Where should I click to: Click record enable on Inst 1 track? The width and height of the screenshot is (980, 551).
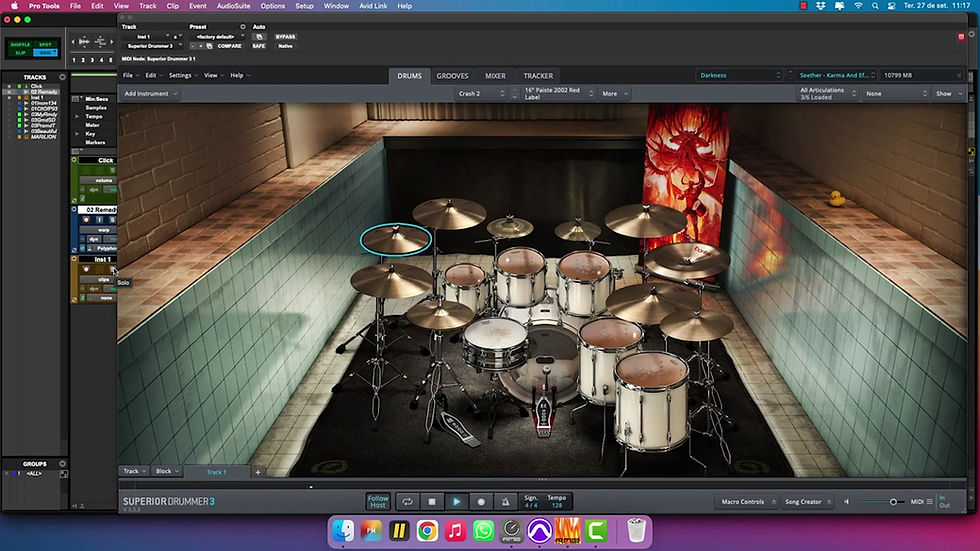(86, 269)
